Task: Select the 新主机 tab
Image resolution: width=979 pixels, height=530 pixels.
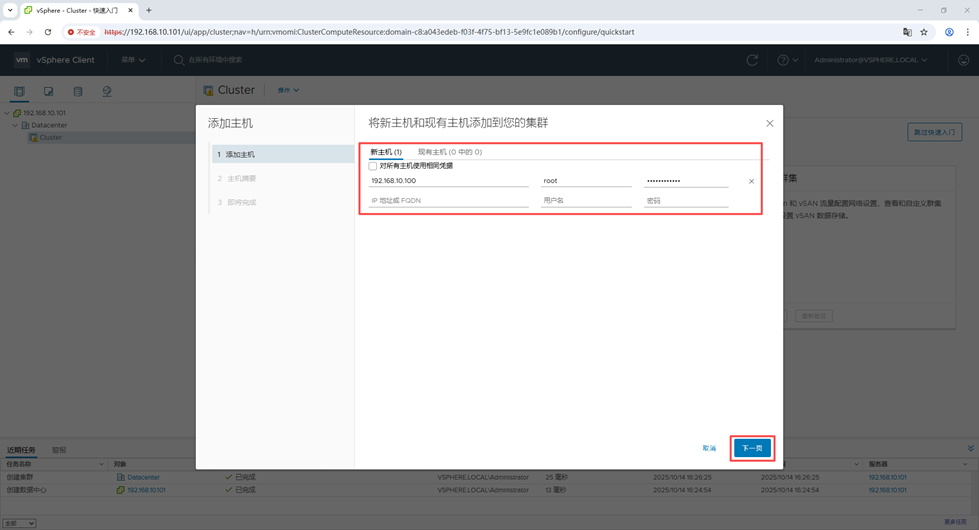Action: (385, 152)
